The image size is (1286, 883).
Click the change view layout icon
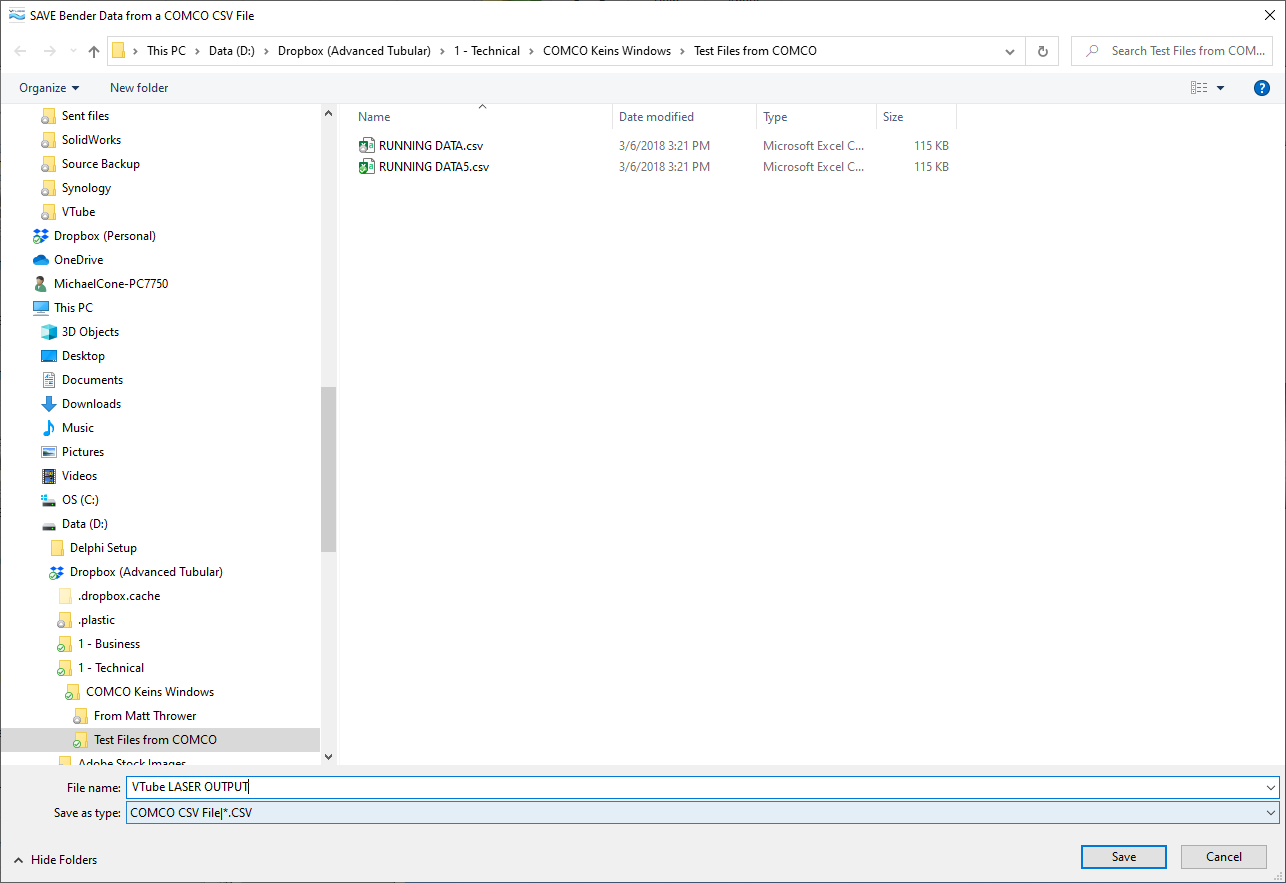point(1199,88)
